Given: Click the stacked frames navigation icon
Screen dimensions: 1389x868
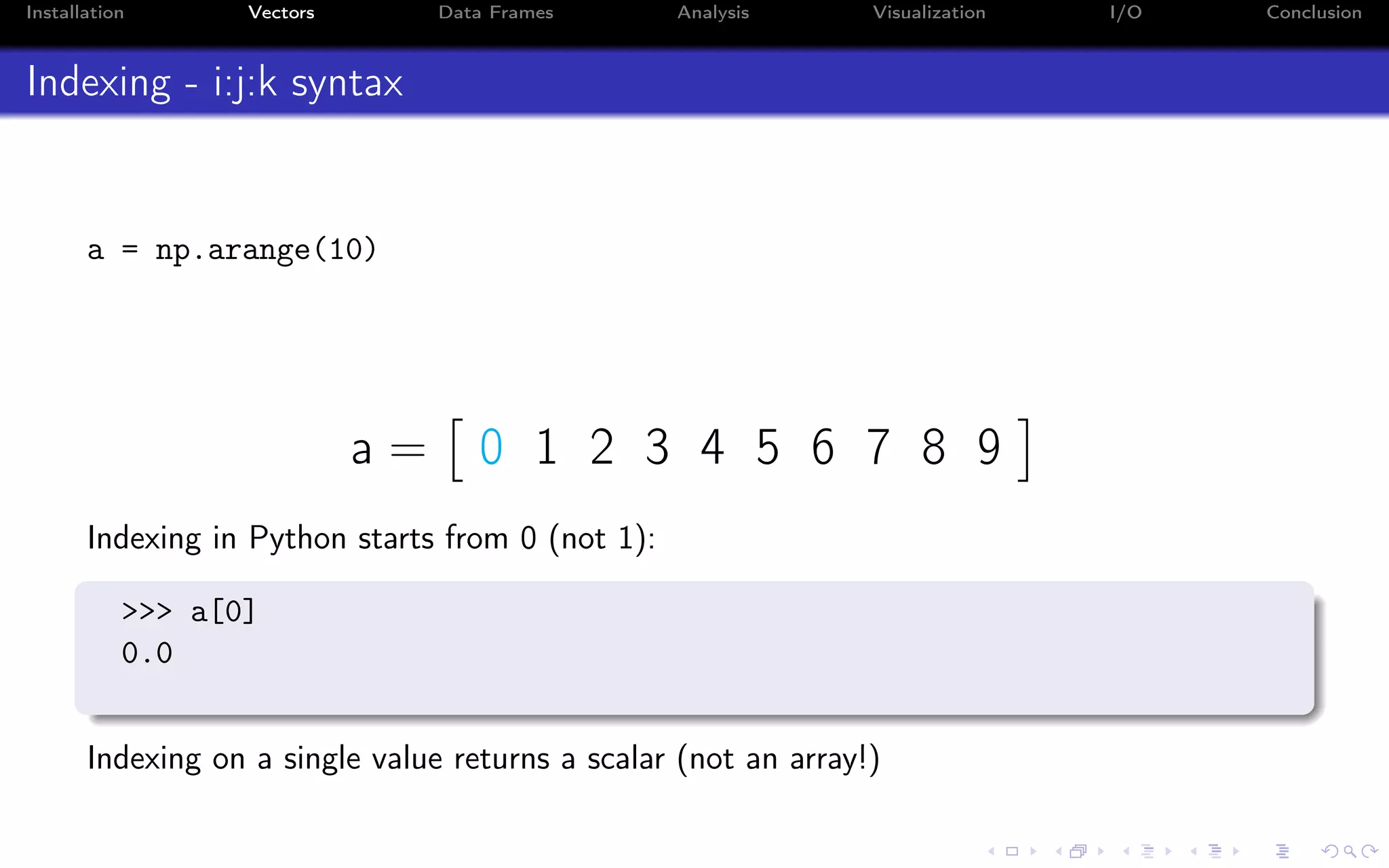Looking at the screenshot, I should pos(1078,851).
